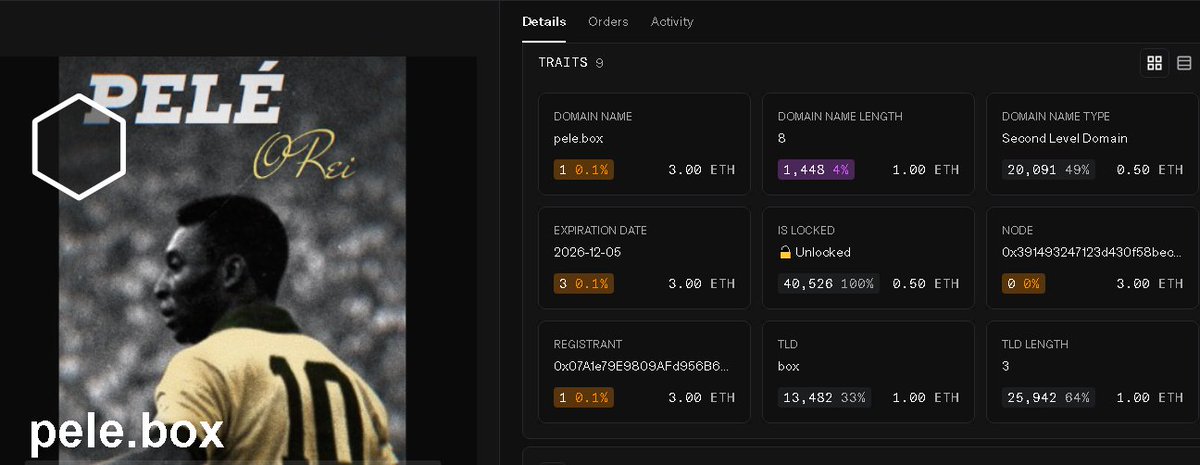
Task: Switch to the Details tab
Action: click(544, 21)
